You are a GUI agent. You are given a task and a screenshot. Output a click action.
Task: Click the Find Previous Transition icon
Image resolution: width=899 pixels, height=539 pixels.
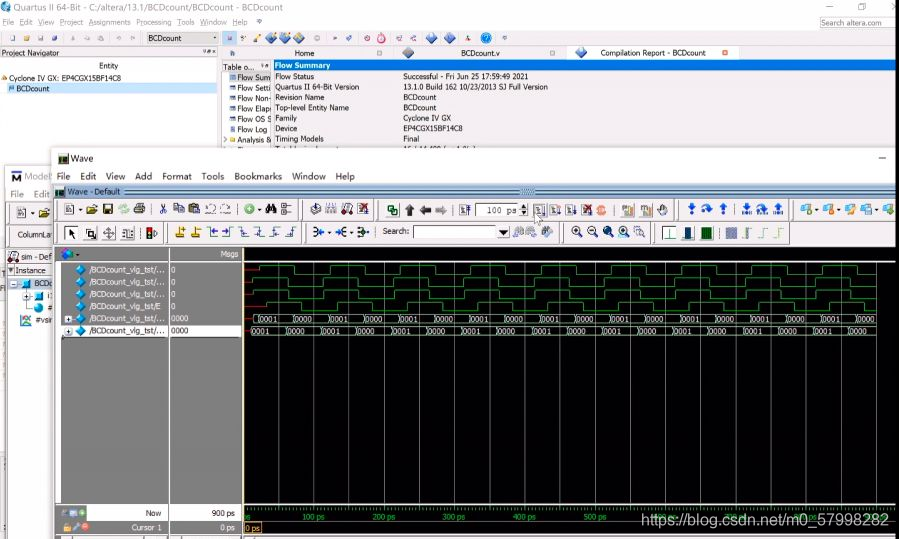click(213, 232)
